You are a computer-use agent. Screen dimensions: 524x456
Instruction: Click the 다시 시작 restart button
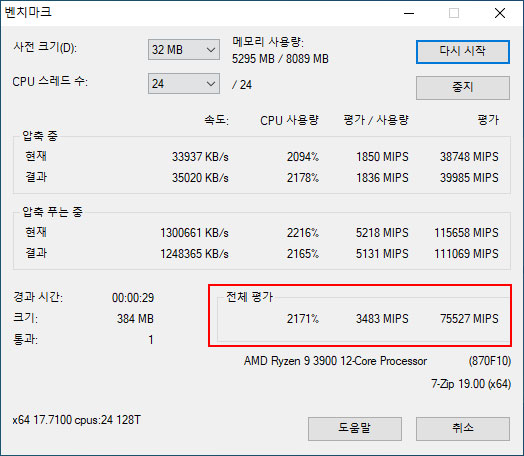click(463, 52)
